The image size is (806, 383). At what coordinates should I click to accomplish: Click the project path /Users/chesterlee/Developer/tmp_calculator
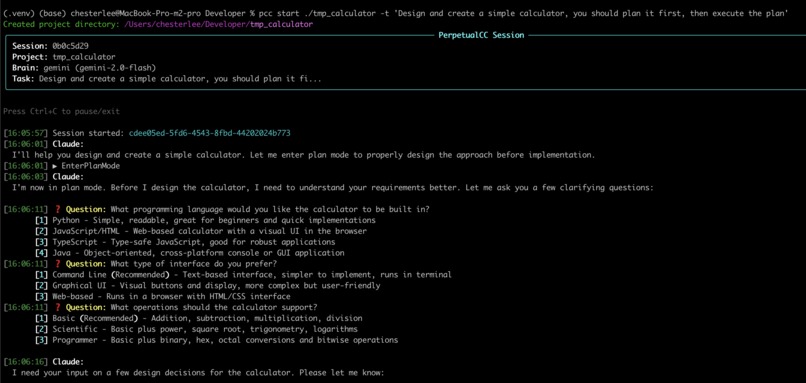coord(218,24)
